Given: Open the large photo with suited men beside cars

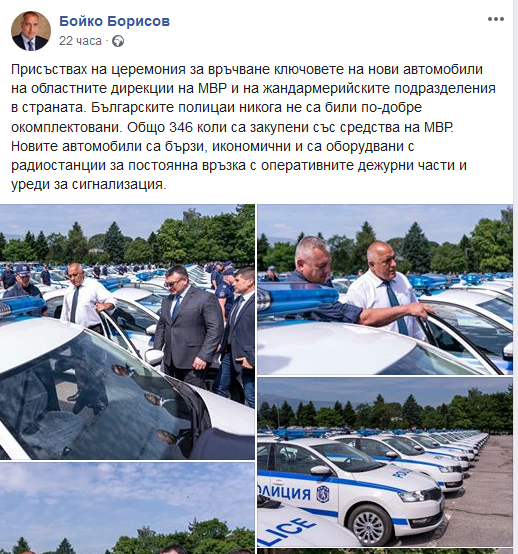Looking at the screenshot, I should 127,332.
